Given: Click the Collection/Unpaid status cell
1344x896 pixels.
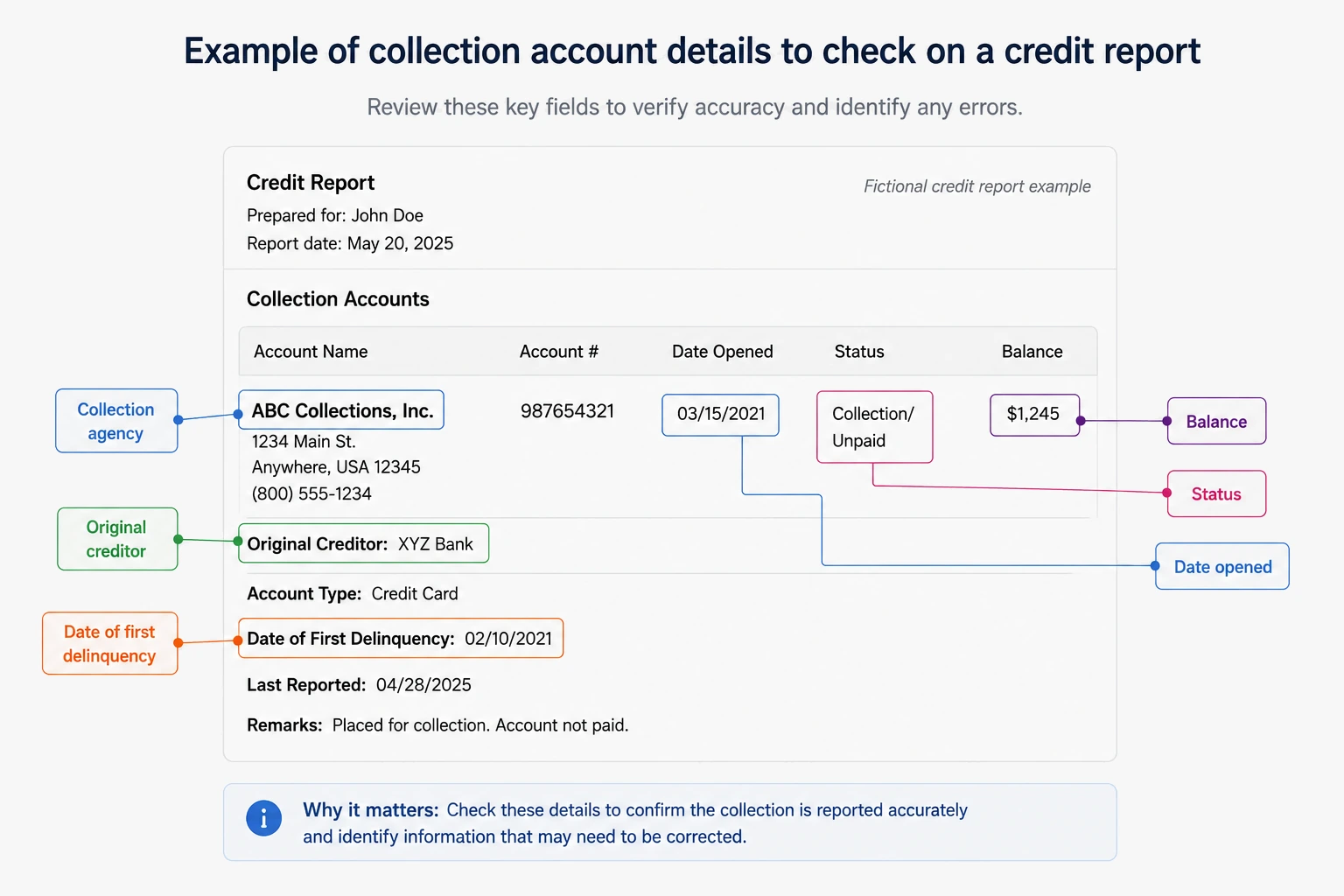Looking at the screenshot, I should pos(874,427).
